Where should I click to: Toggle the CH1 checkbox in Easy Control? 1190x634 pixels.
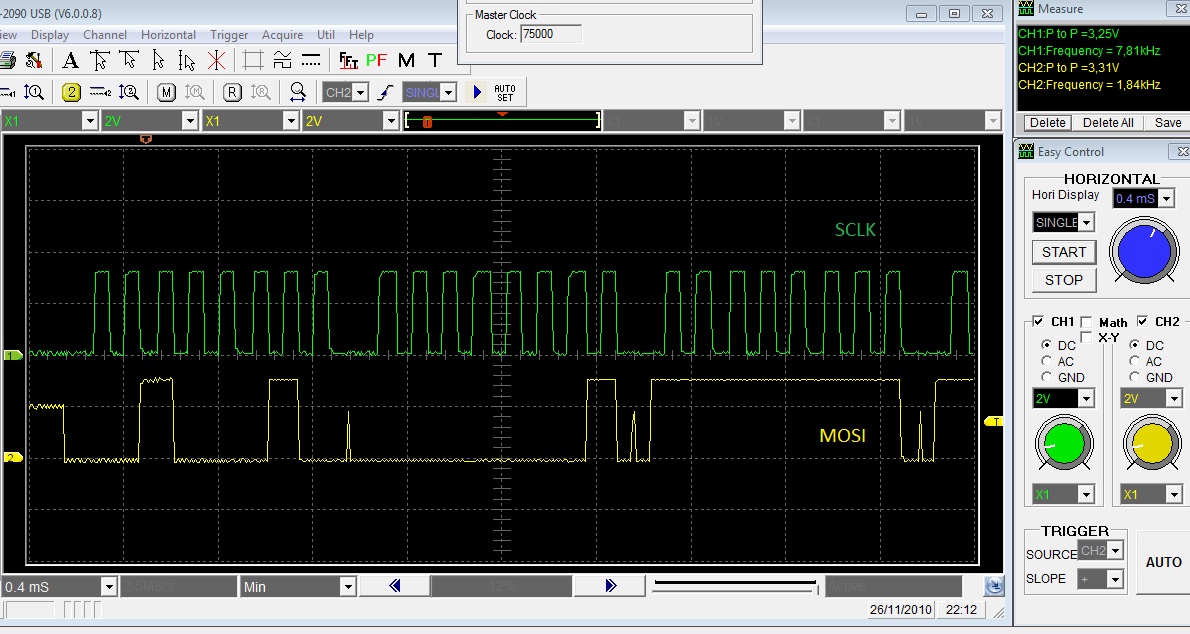click(x=1038, y=321)
